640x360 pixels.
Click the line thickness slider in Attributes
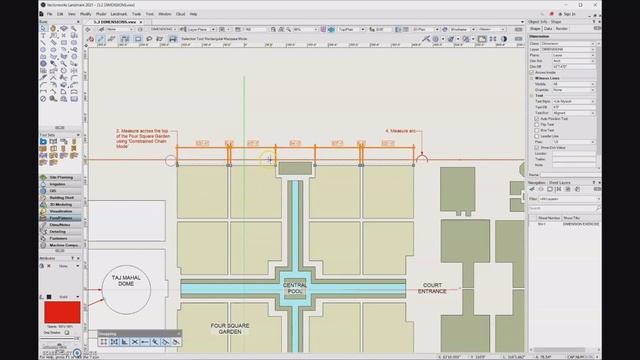click(x=59, y=338)
